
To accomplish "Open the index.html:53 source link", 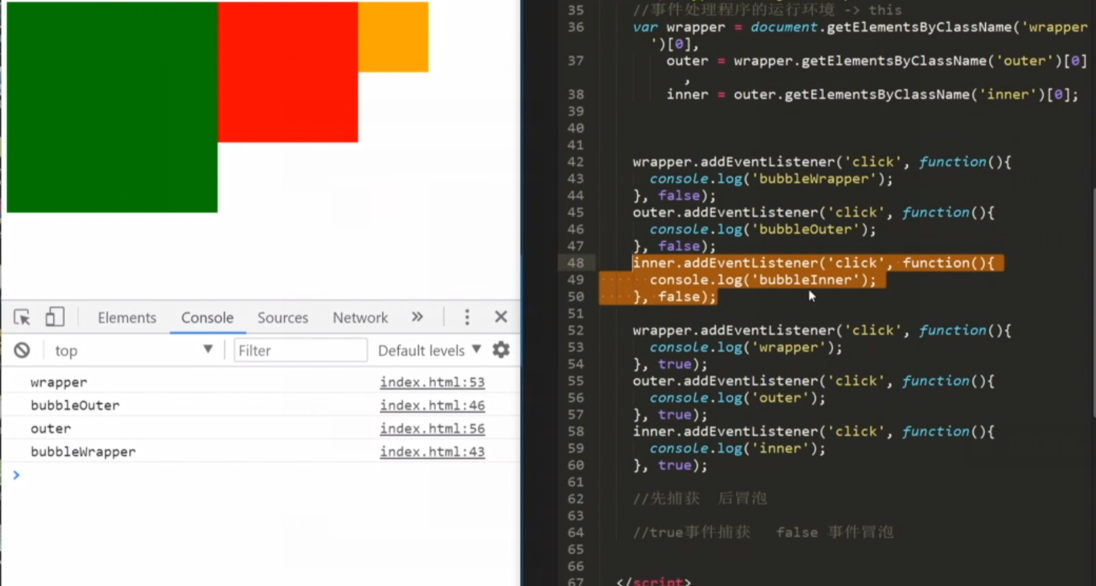I will pos(432,382).
